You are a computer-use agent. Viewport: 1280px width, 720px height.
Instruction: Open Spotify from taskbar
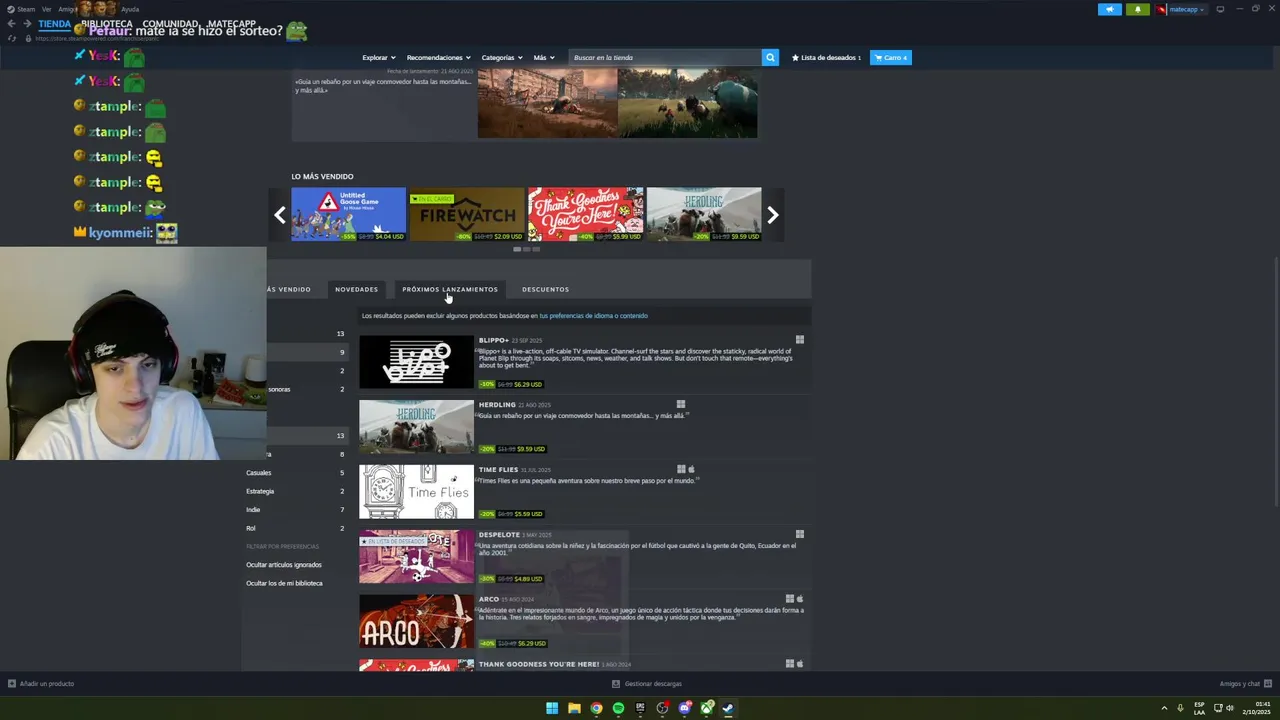pos(618,708)
